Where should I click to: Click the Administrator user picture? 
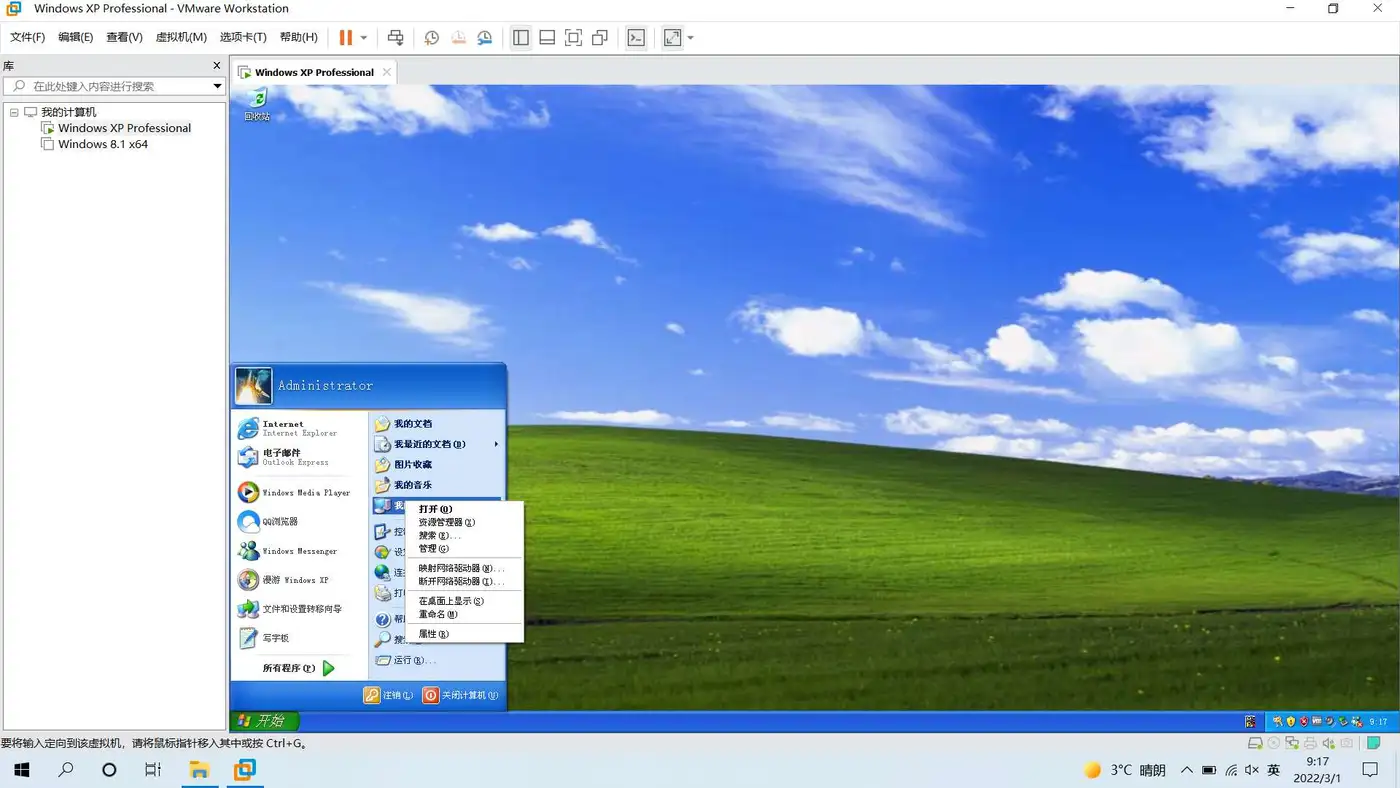point(253,385)
